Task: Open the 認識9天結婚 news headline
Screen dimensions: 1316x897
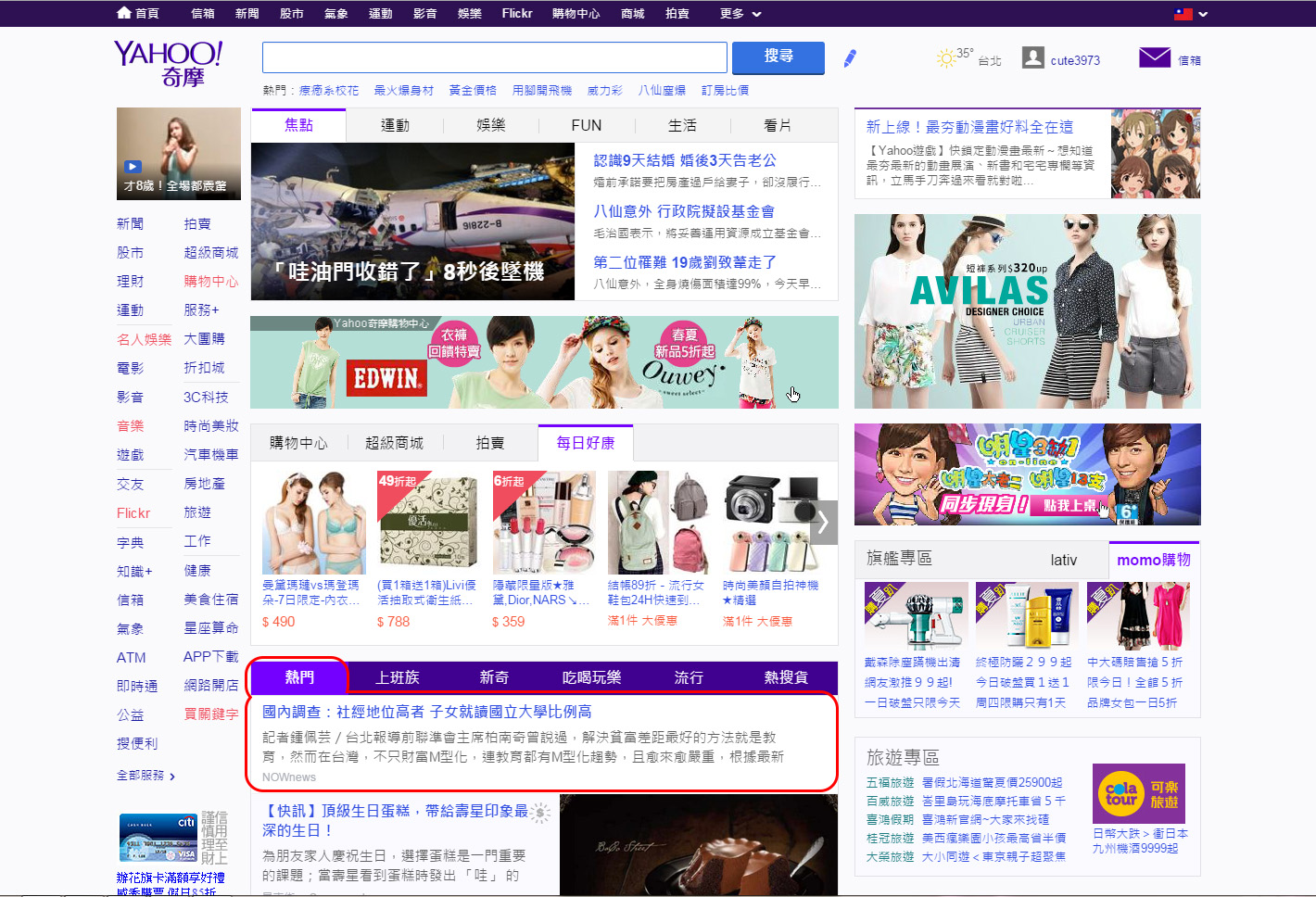Action: tap(685, 160)
